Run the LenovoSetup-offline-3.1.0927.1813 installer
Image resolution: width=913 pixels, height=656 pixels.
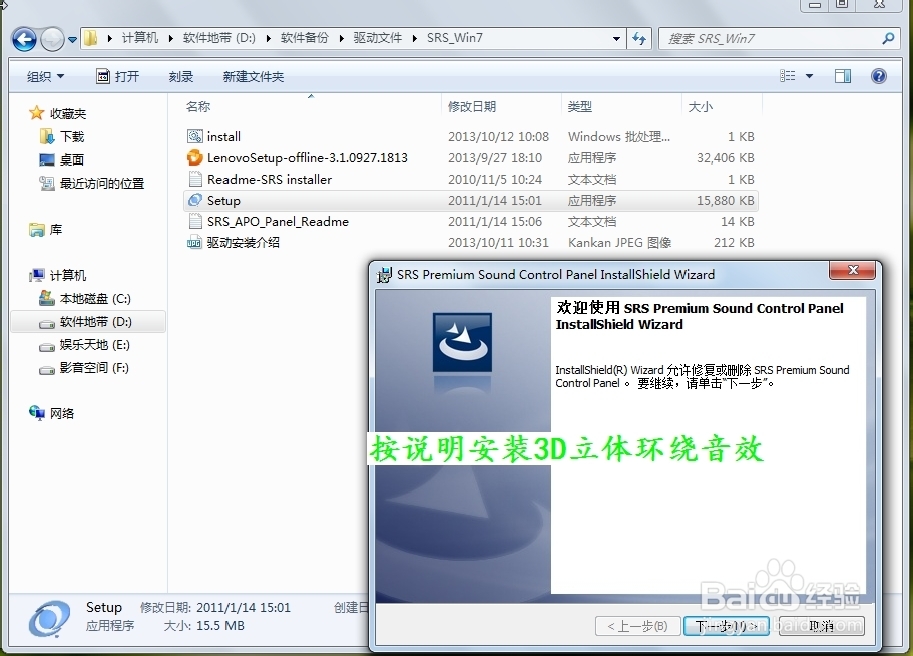pos(299,157)
